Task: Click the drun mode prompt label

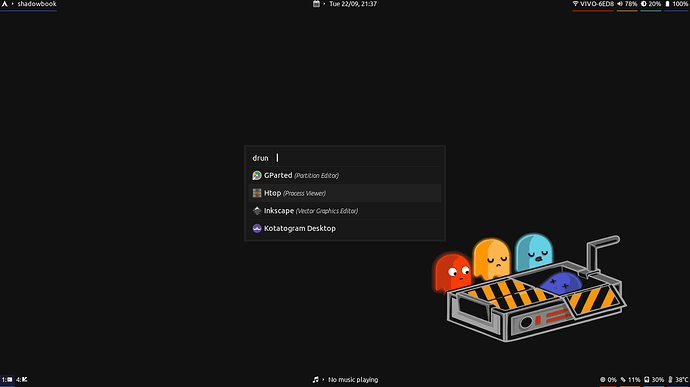Action: pos(260,158)
